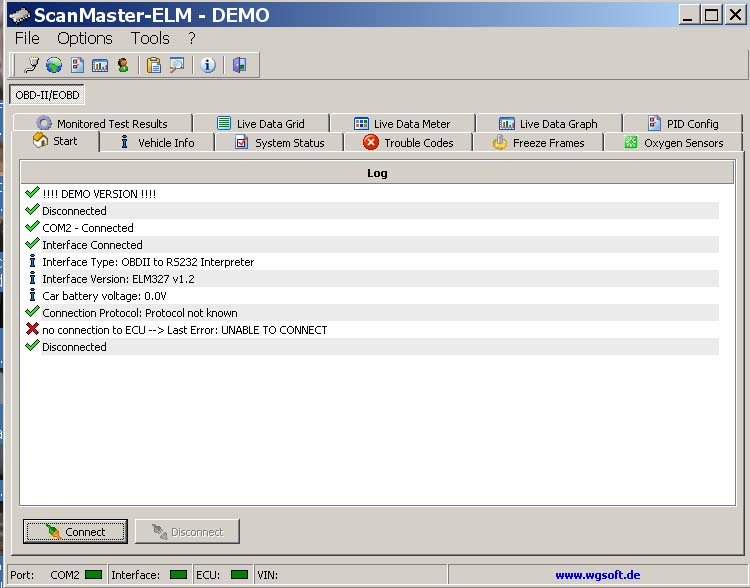The width and height of the screenshot is (750, 588).
Task: Switch to the Monitored Test Results tab
Action: click(x=102, y=123)
